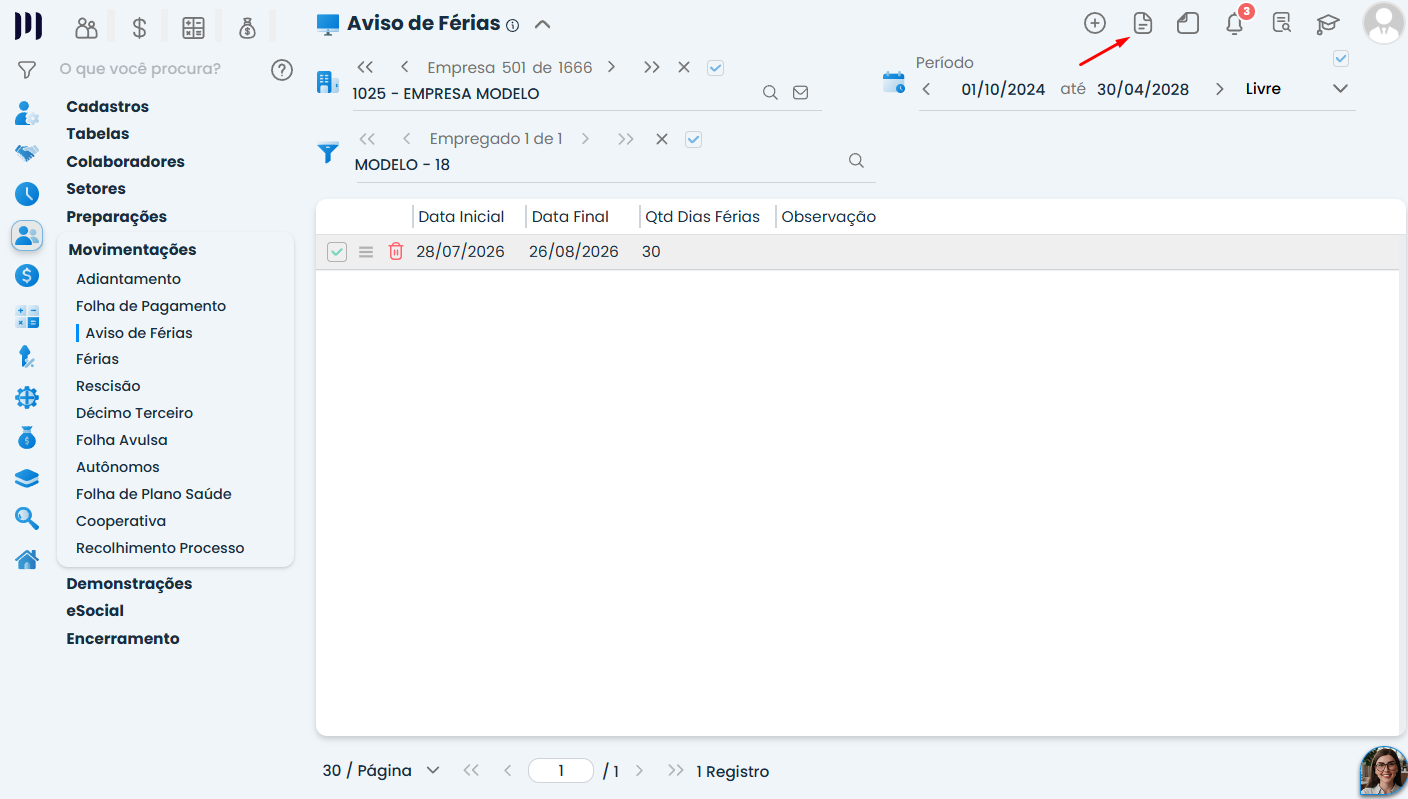This screenshot has width=1408, height=799.
Task: Toggle the Empresa filter checkbox
Action: click(715, 68)
